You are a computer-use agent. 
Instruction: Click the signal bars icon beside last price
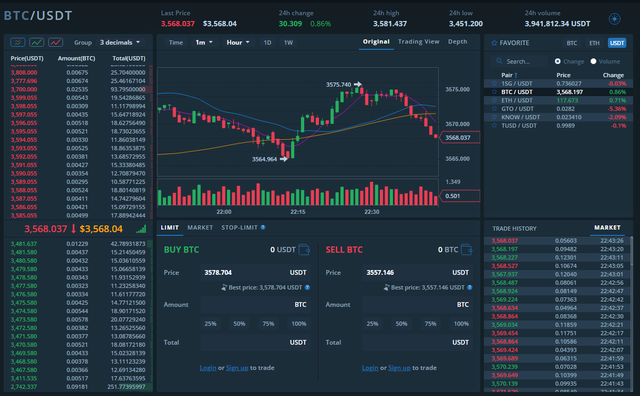tap(141, 229)
